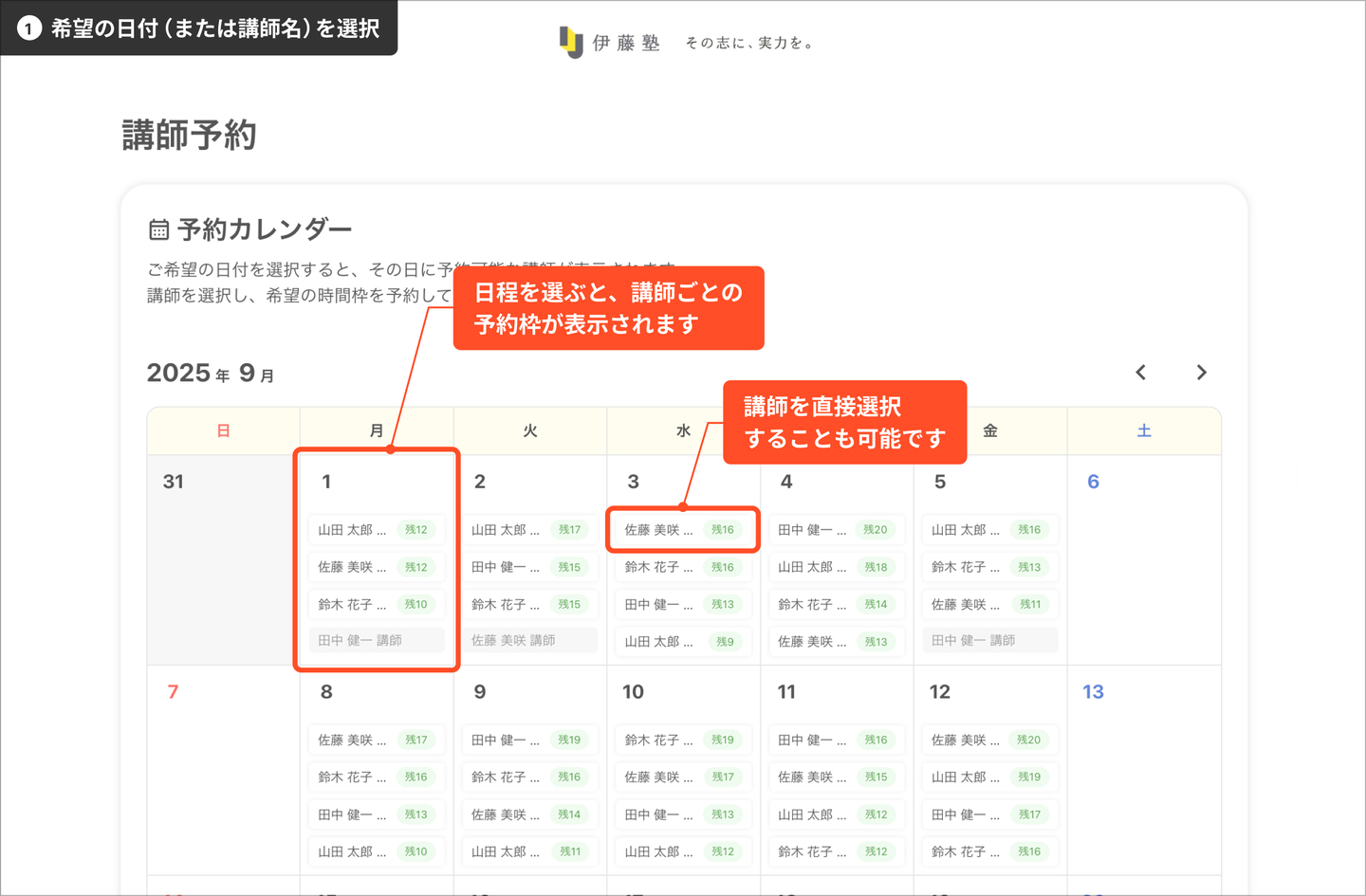Select 山田 太郎 on September 1

pyautogui.click(x=352, y=530)
